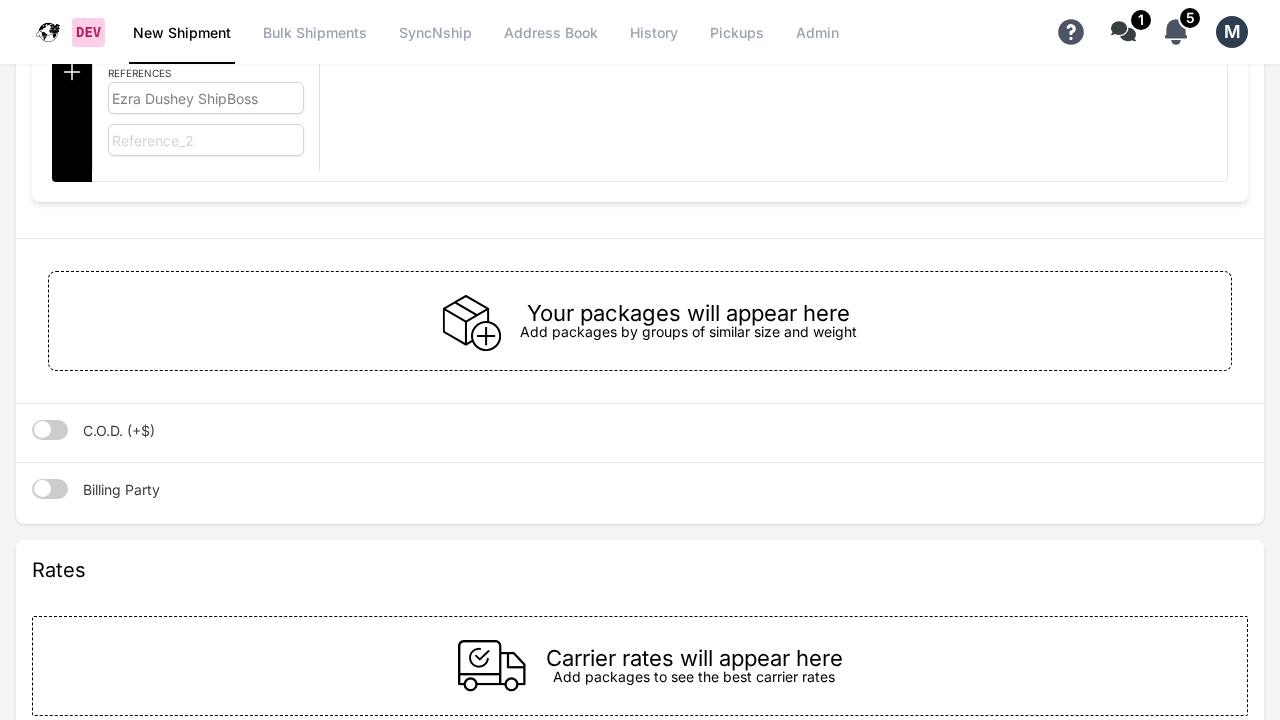Toggle the Billing Party switch
This screenshot has height=720, width=1280.
pos(50,489)
